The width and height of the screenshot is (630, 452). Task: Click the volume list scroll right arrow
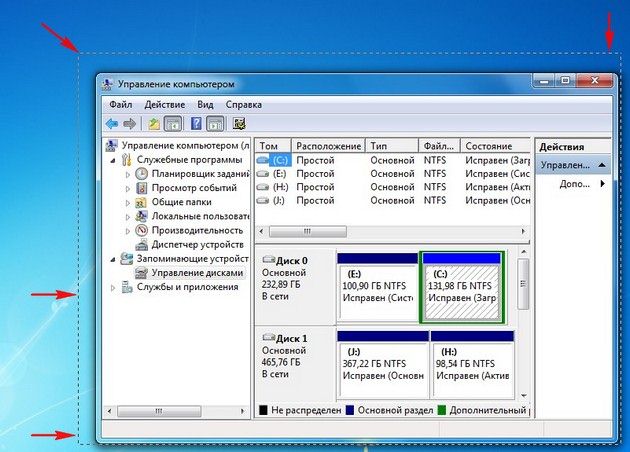(524, 231)
